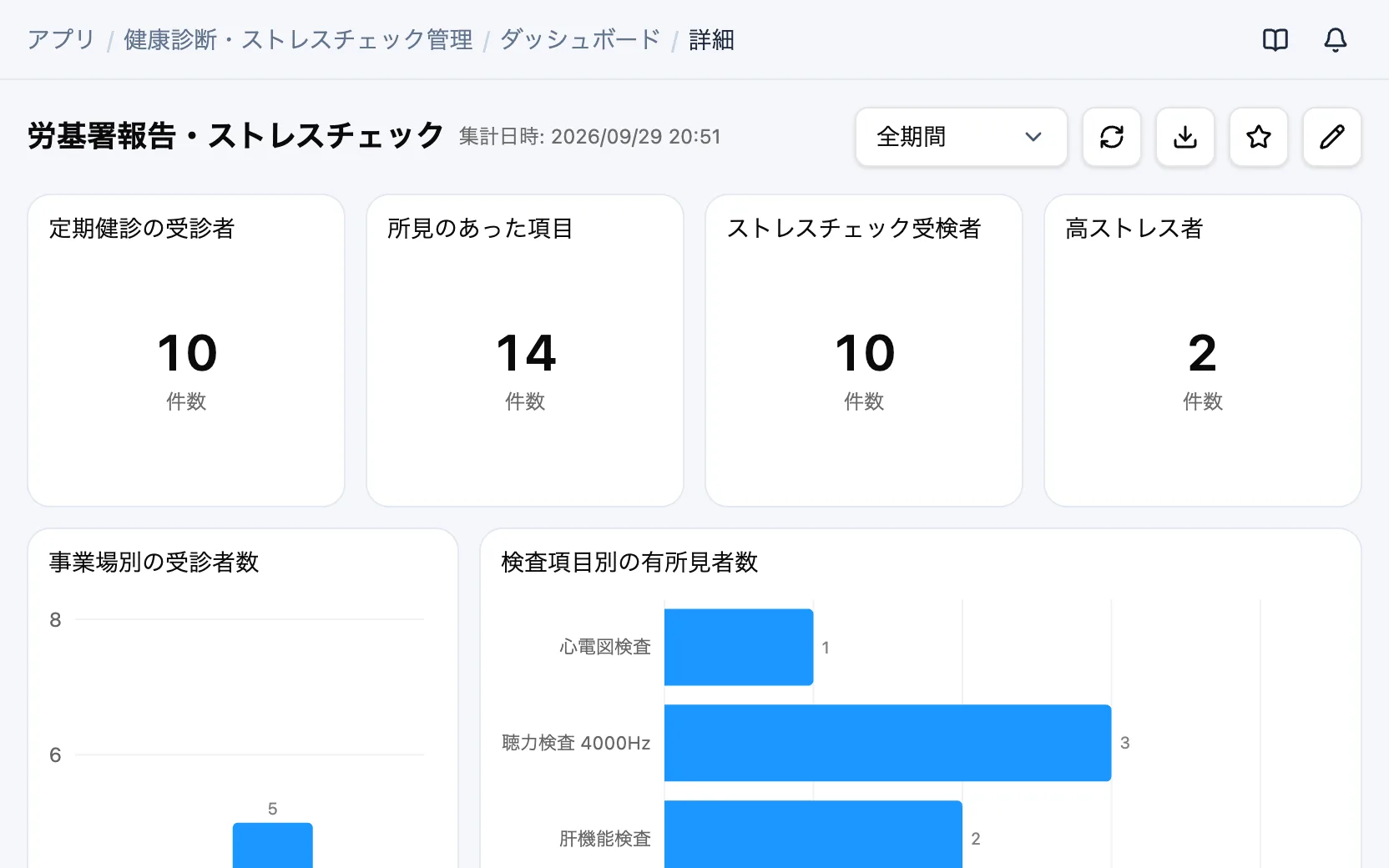Select the 所見のあった項目 card value 14

[x=525, y=353]
